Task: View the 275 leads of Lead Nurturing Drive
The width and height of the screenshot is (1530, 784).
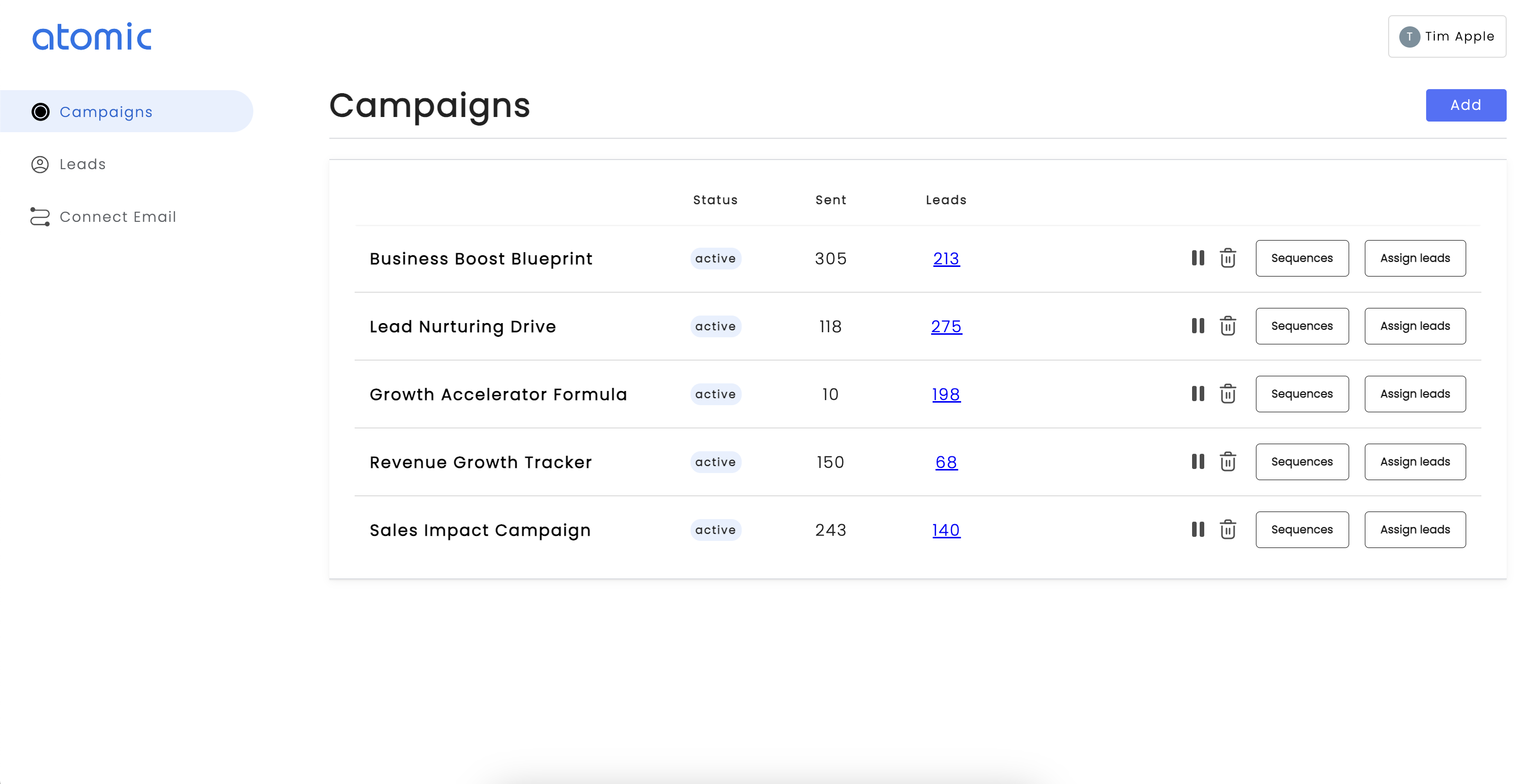Action: point(945,326)
